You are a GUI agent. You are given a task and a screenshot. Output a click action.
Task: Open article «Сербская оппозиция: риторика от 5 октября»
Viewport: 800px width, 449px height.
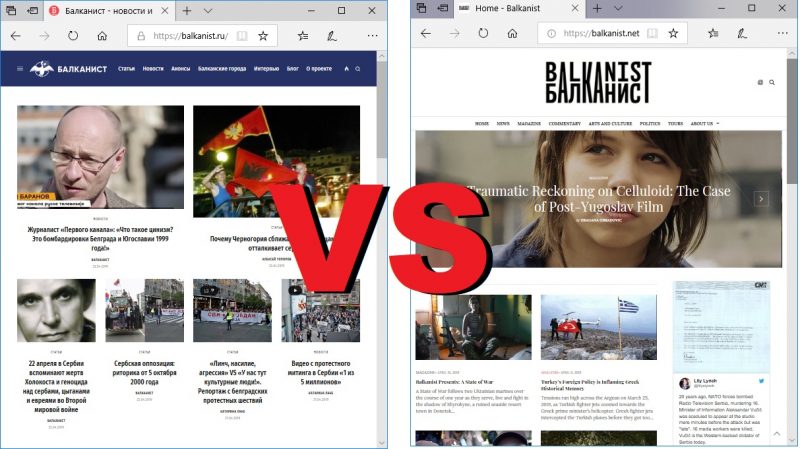coord(144,372)
